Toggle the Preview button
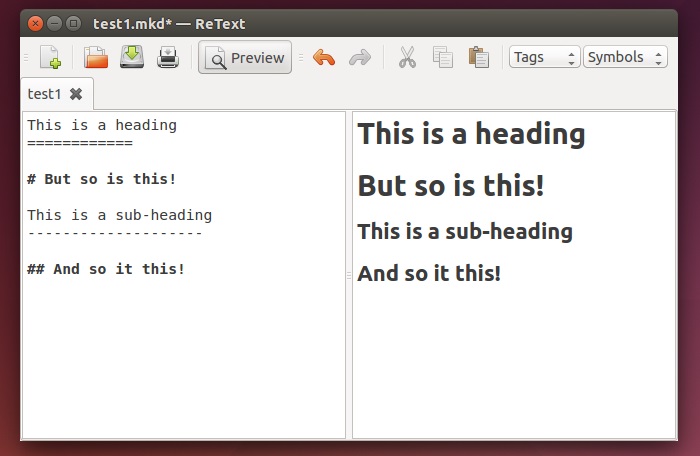The height and width of the screenshot is (456, 700). 245,57
